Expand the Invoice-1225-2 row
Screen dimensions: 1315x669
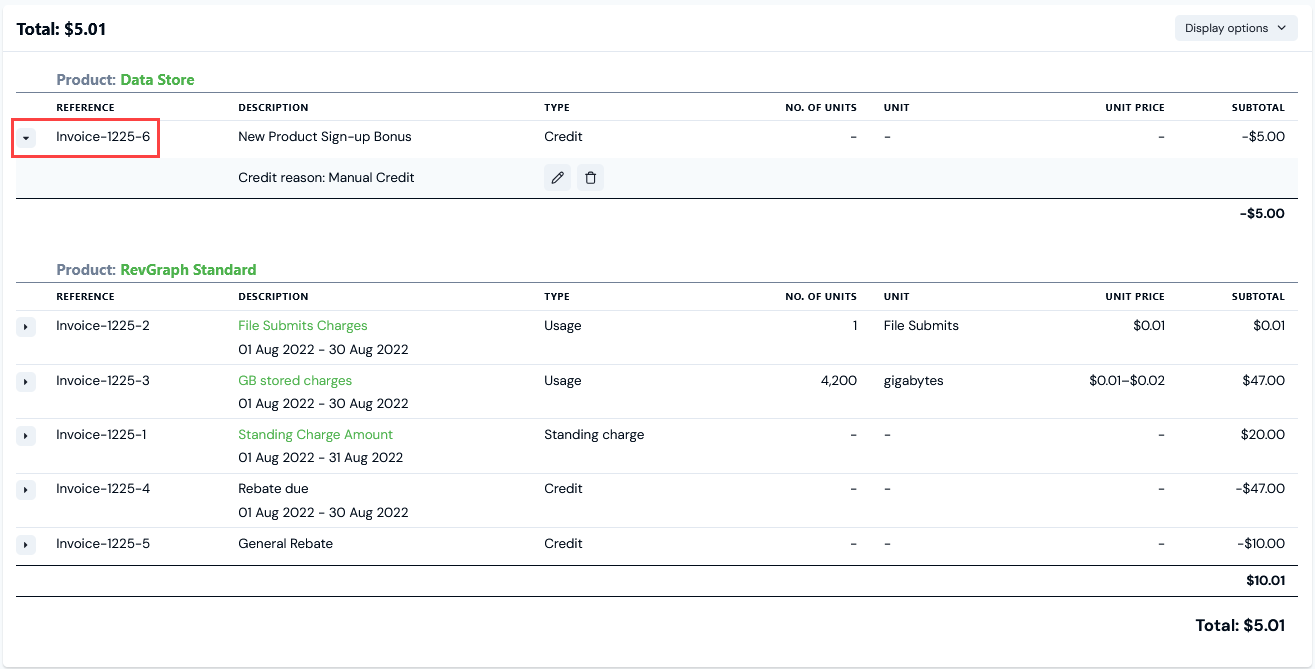click(x=26, y=327)
